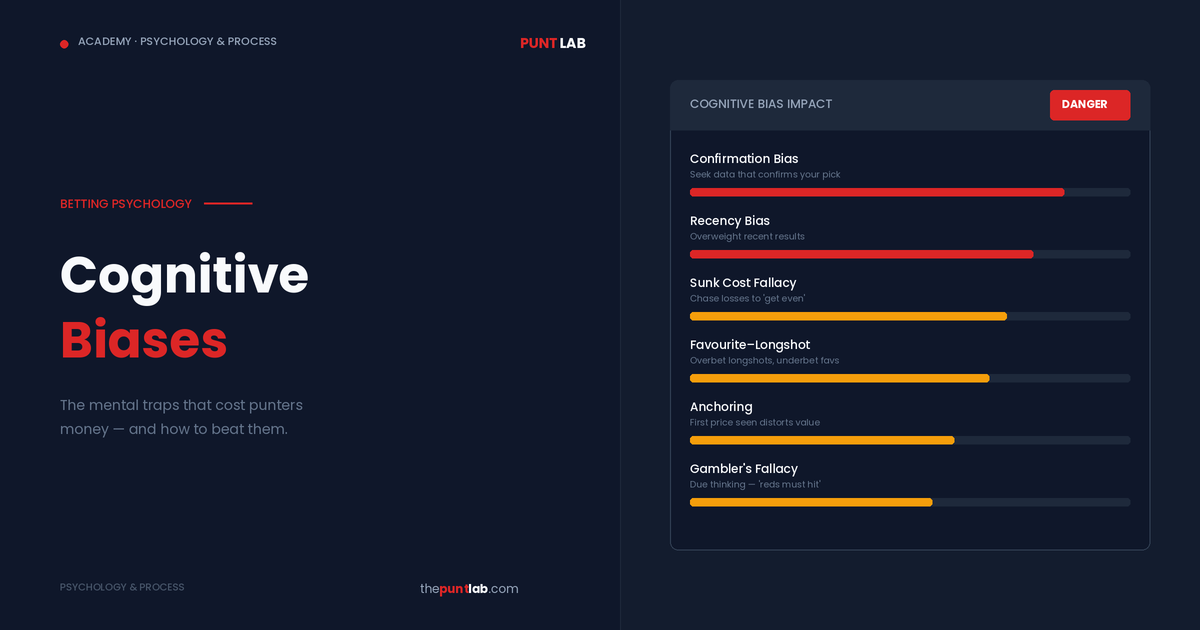Viewport: 1200px width, 630px height.
Task: Click the Recency Bias impact bar
Action: pyautogui.click(x=909, y=254)
